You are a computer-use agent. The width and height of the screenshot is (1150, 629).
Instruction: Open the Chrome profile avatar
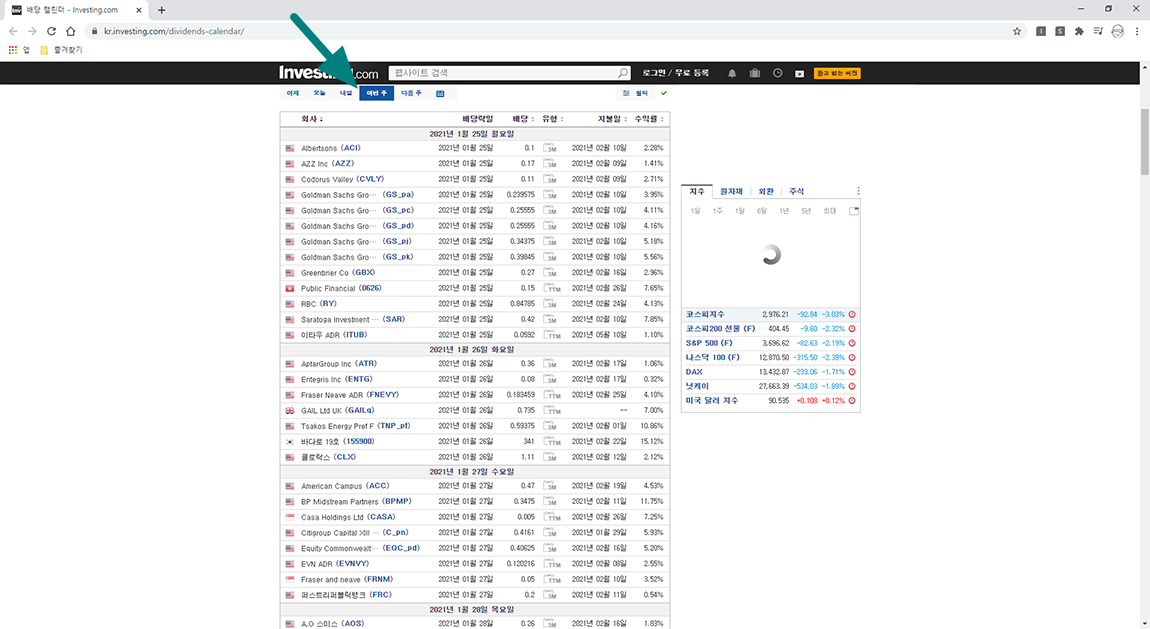[x=1117, y=31]
